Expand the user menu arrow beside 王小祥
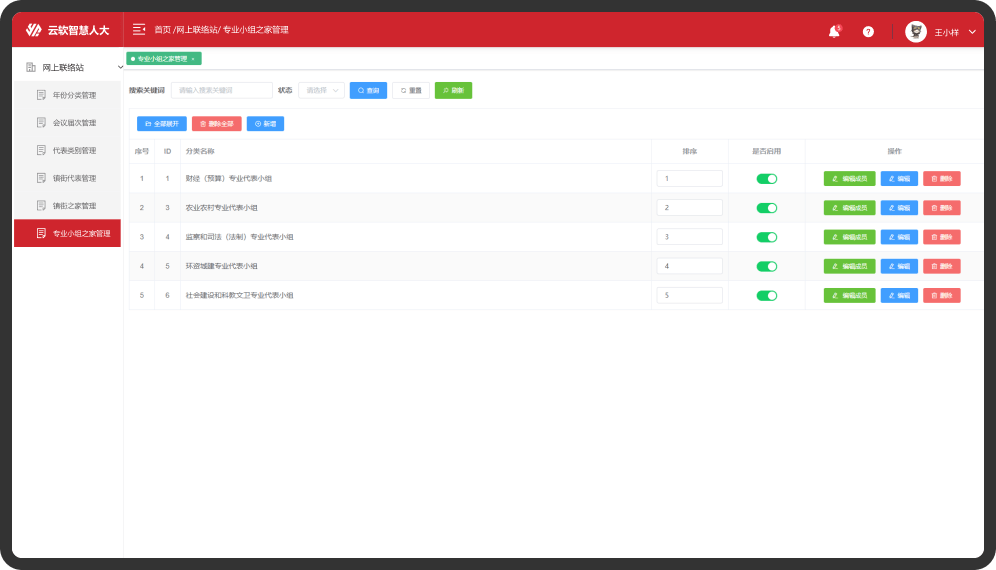Screen dimensions: 996x570 coord(972,32)
